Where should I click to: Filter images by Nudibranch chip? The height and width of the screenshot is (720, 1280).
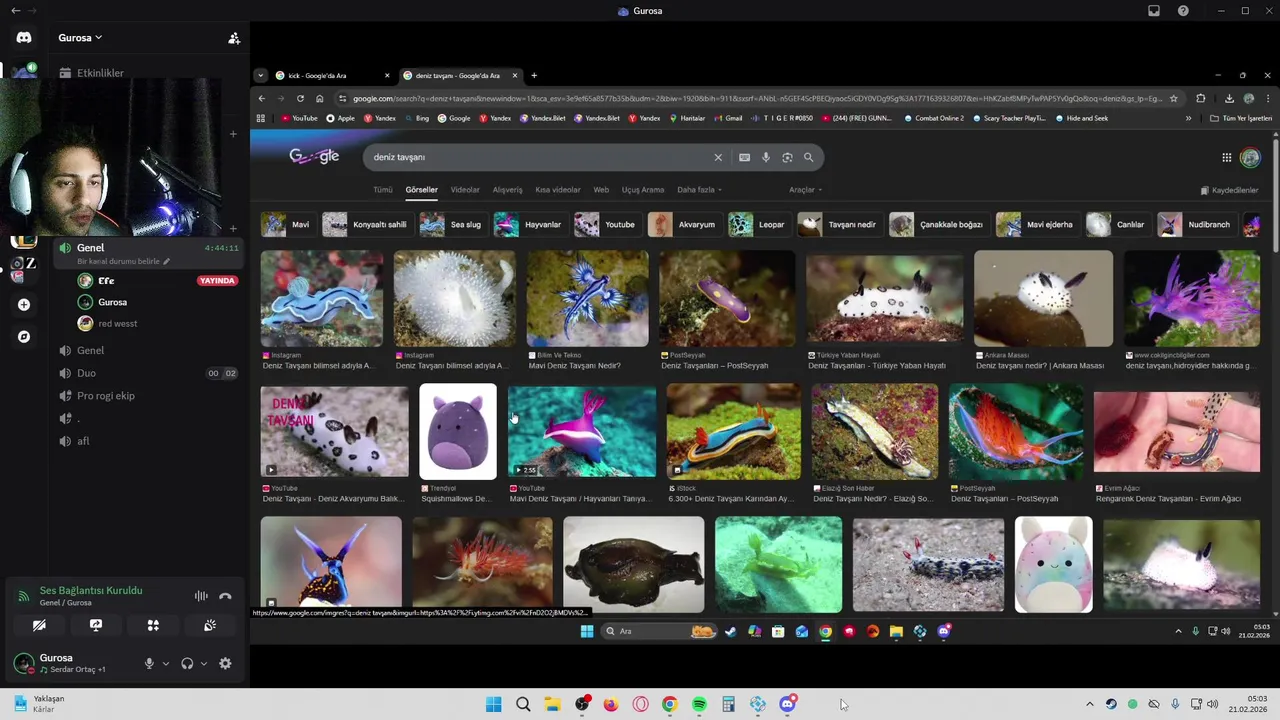pos(1196,224)
